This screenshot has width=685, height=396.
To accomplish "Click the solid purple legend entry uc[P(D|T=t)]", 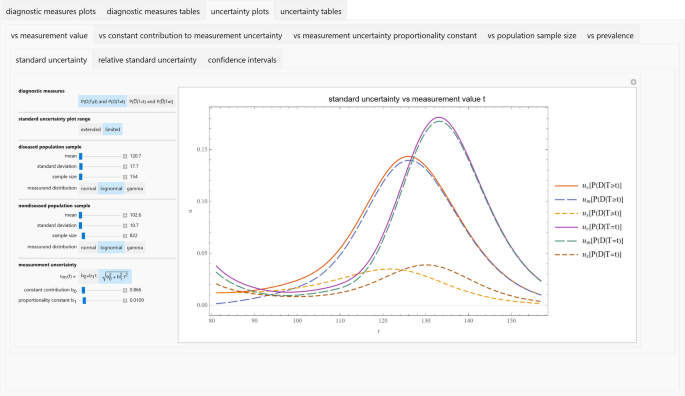I will [x=588, y=227].
